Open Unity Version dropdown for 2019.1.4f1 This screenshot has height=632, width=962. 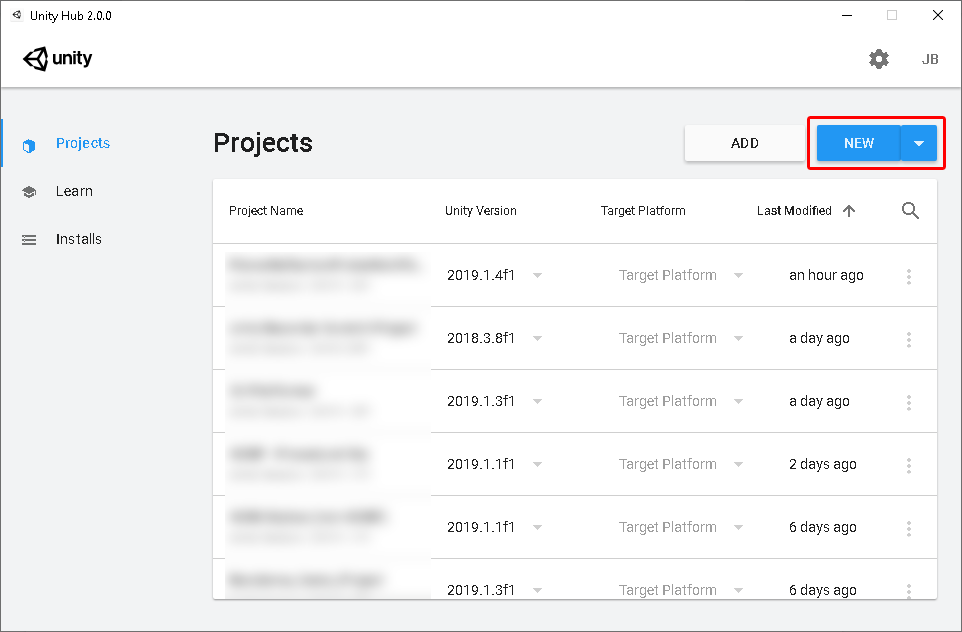pyautogui.click(x=537, y=276)
